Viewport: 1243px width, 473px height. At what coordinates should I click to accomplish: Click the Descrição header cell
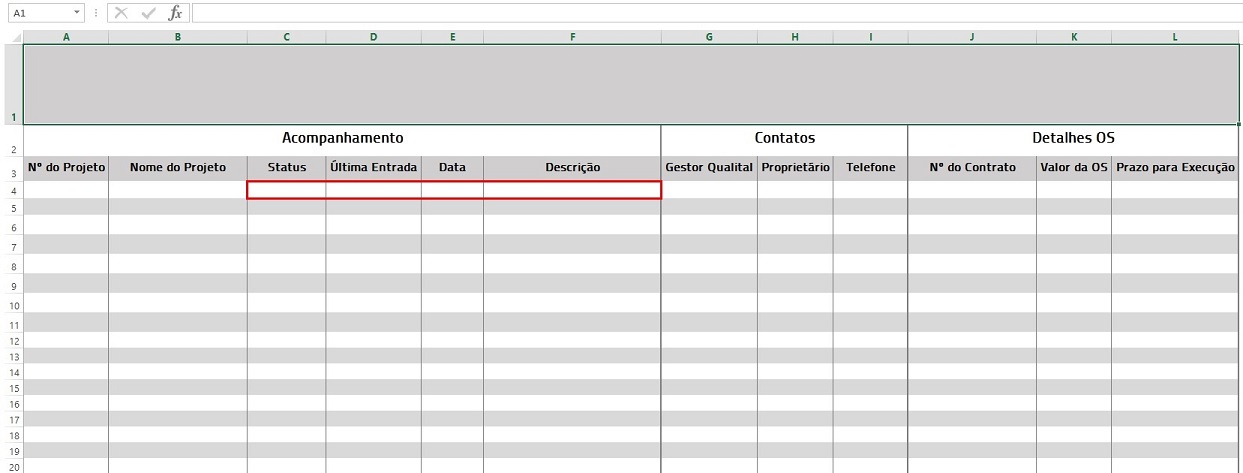click(x=572, y=167)
